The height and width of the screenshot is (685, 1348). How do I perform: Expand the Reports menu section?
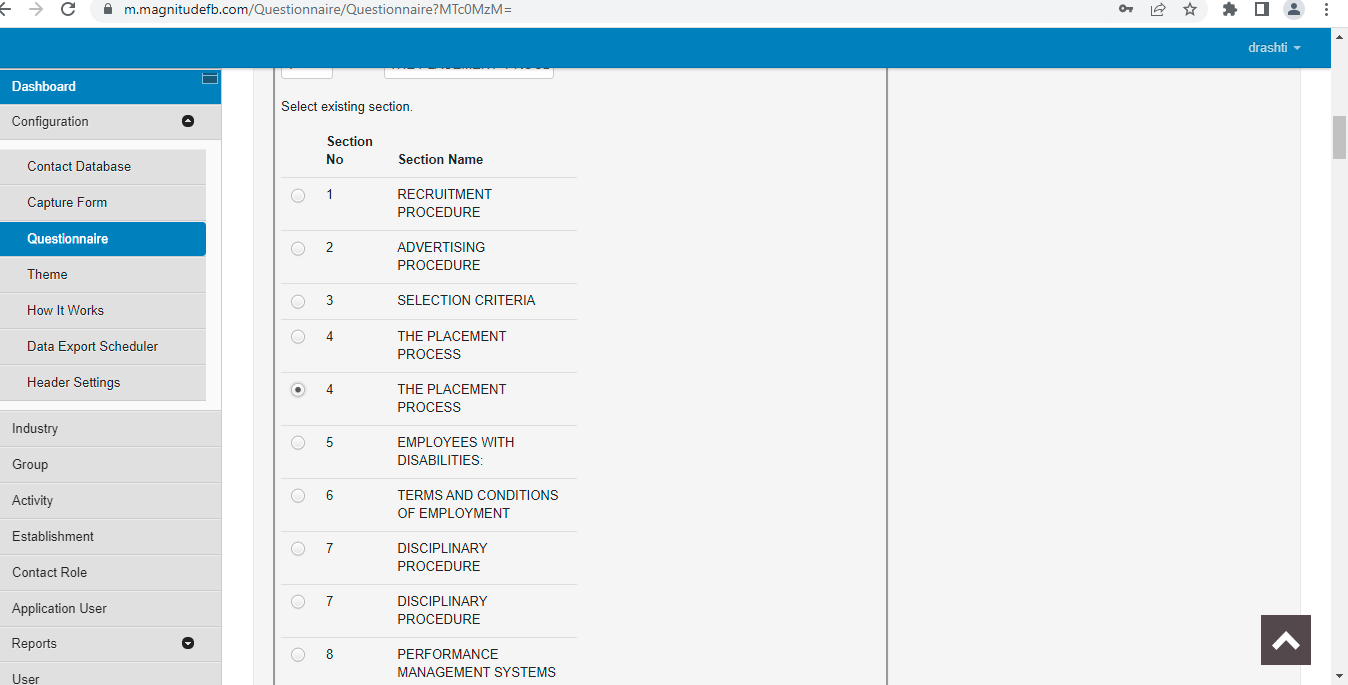[x=188, y=644]
